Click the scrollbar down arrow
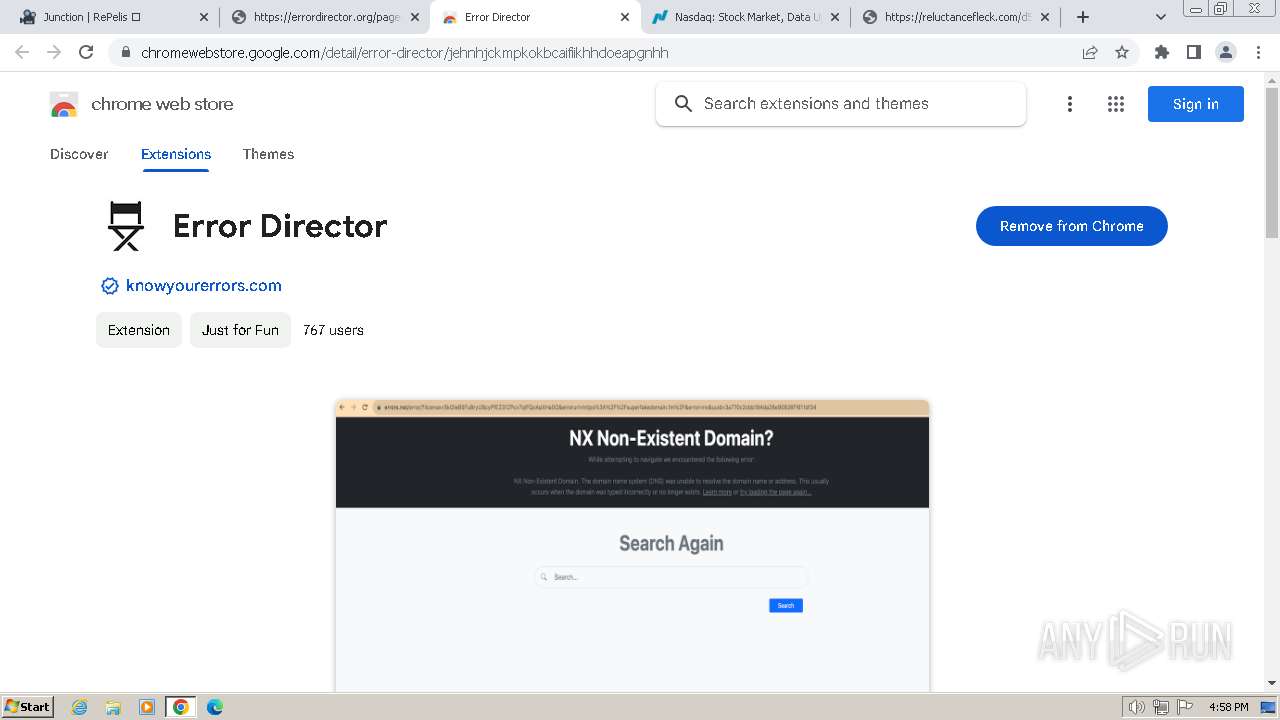The height and width of the screenshot is (720, 1280). (x=1272, y=683)
